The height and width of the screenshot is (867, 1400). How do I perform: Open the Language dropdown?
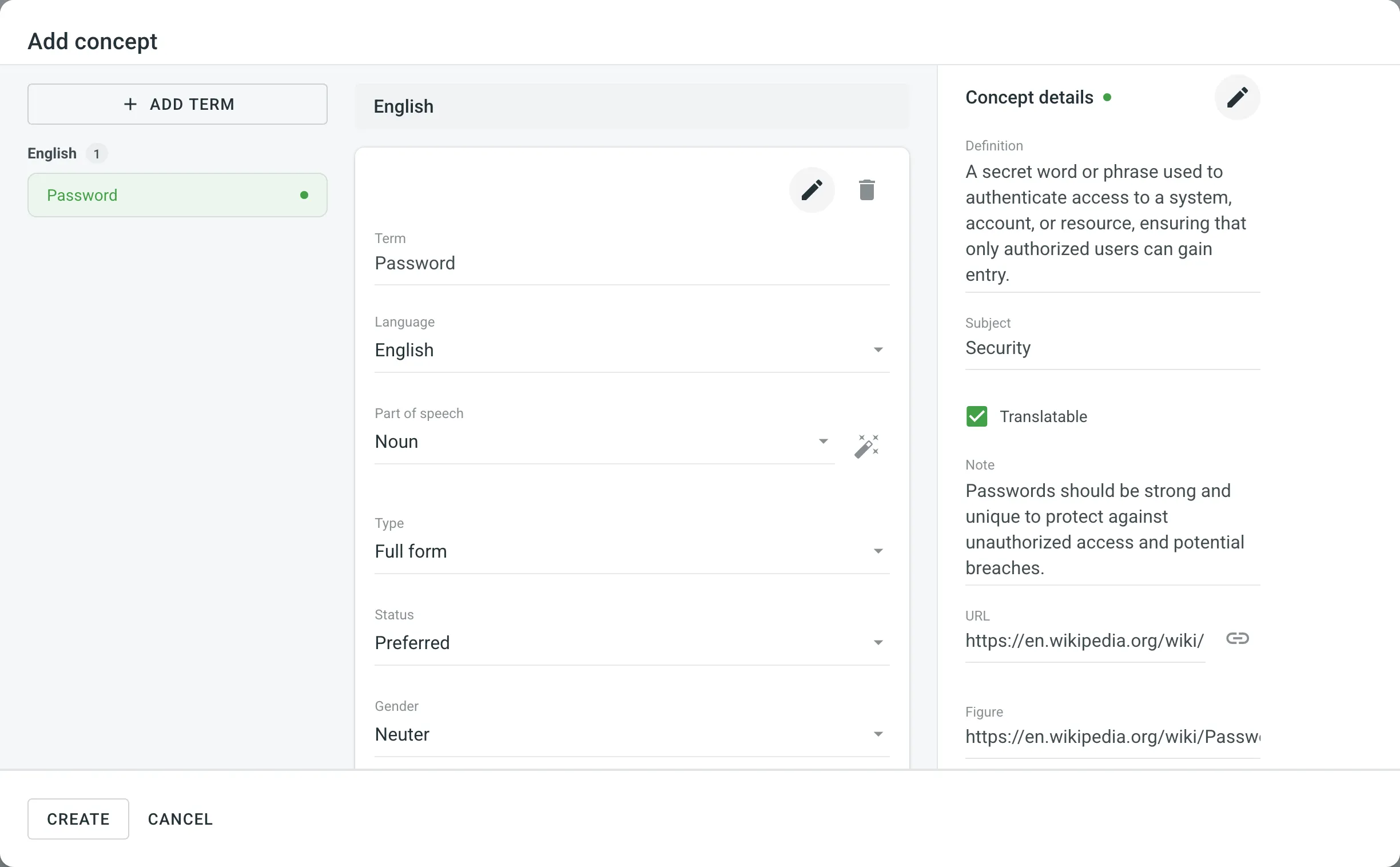(878, 350)
